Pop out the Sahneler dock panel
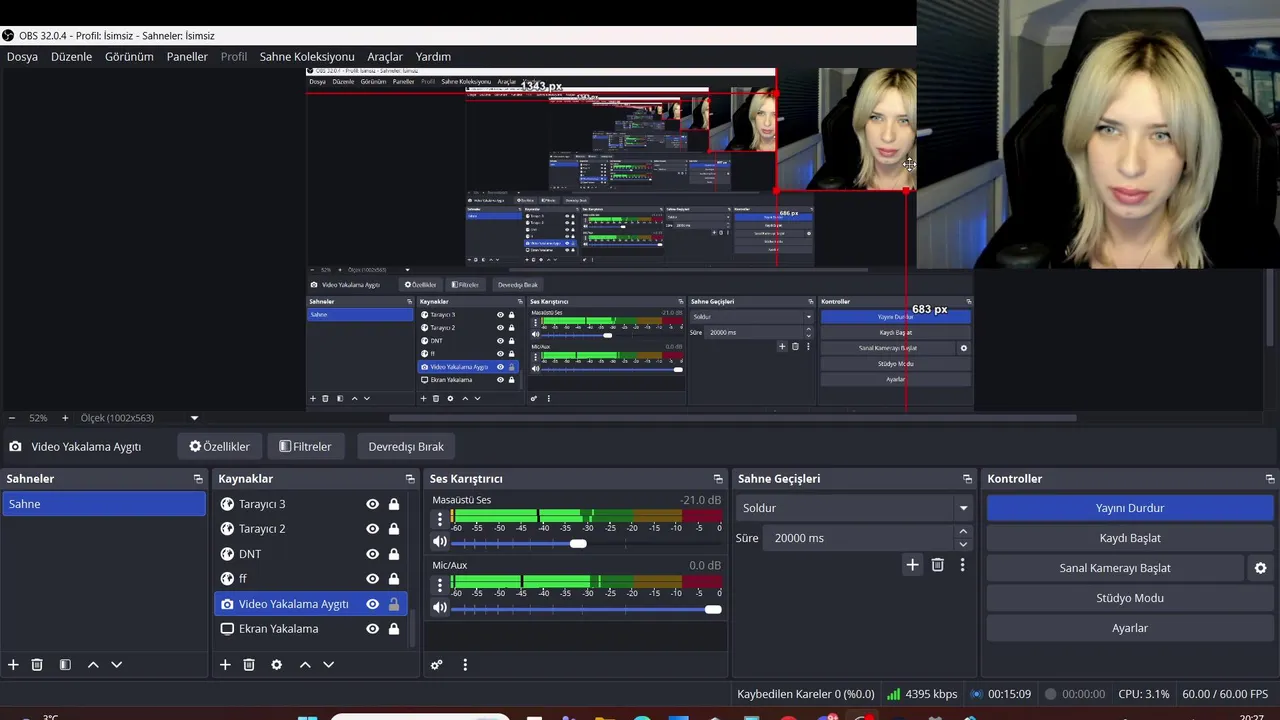The height and width of the screenshot is (720, 1280). point(198,479)
